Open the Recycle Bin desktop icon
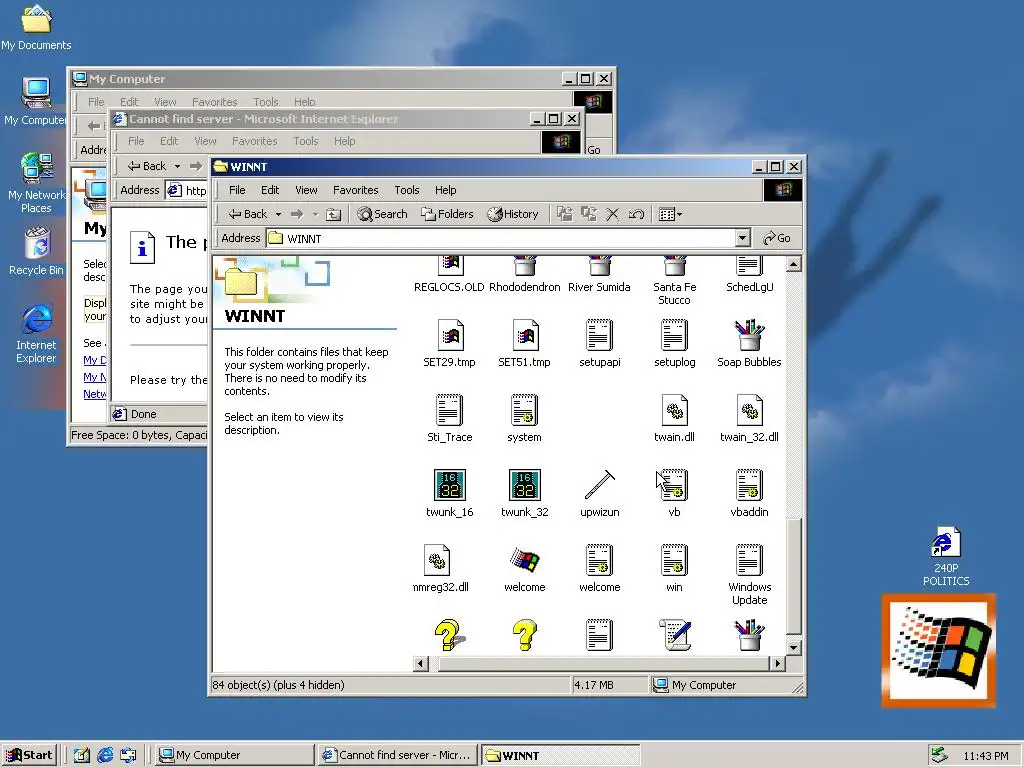 pyautogui.click(x=37, y=251)
